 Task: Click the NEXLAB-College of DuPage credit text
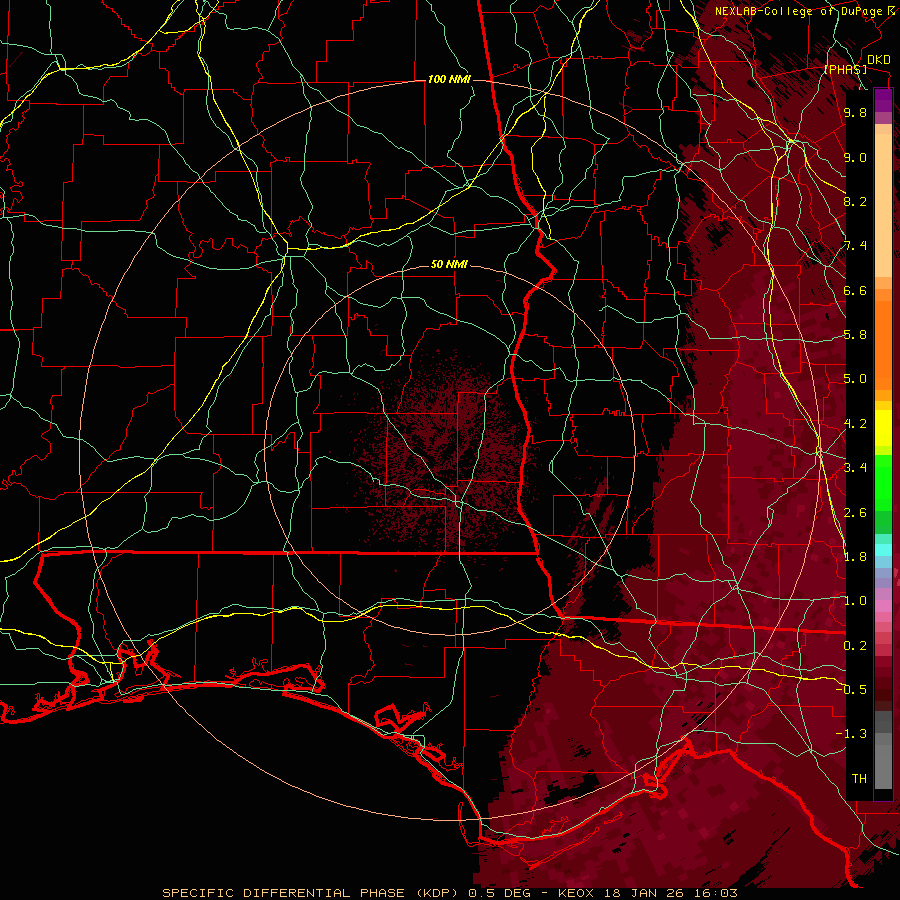(798, 11)
